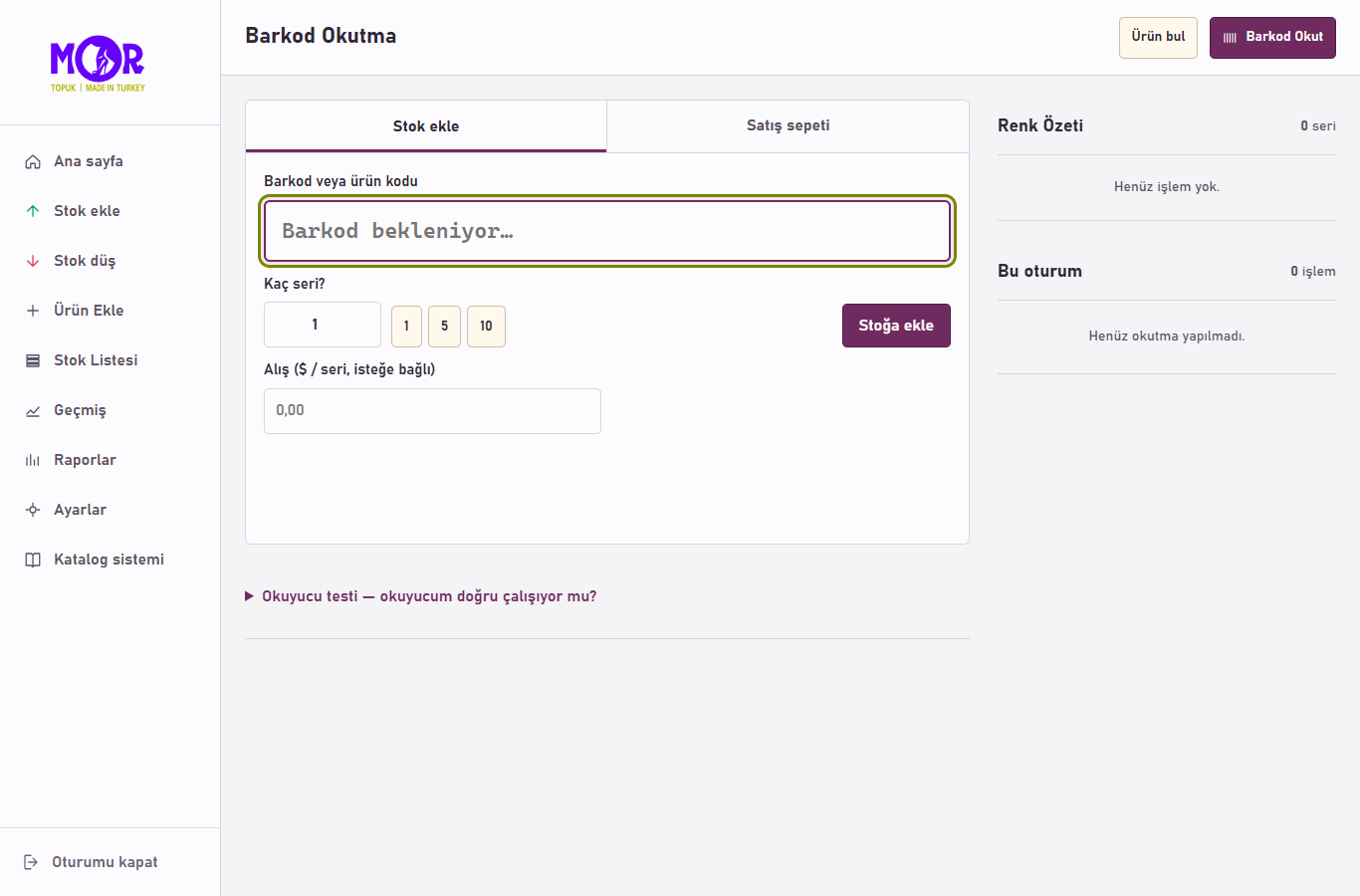Click the Ana sayfa home icon
Image resolution: width=1360 pixels, height=896 pixels.
click(x=33, y=161)
